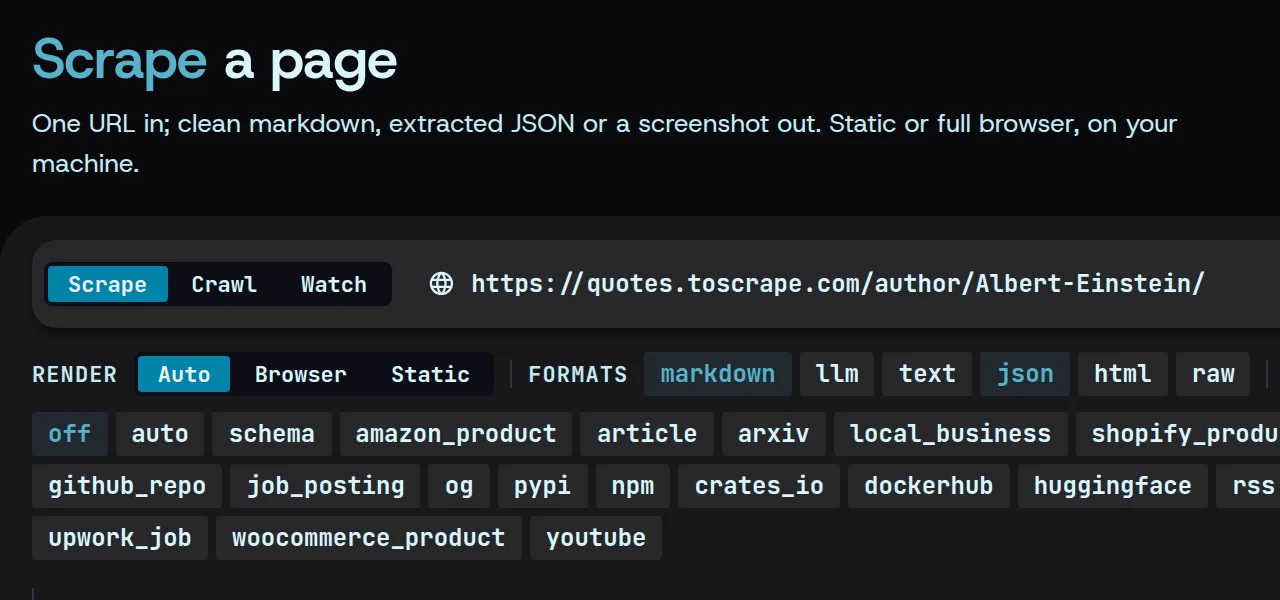This screenshot has width=1280, height=600.
Task: Select the upwork_job extractor
Action: point(120,538)
